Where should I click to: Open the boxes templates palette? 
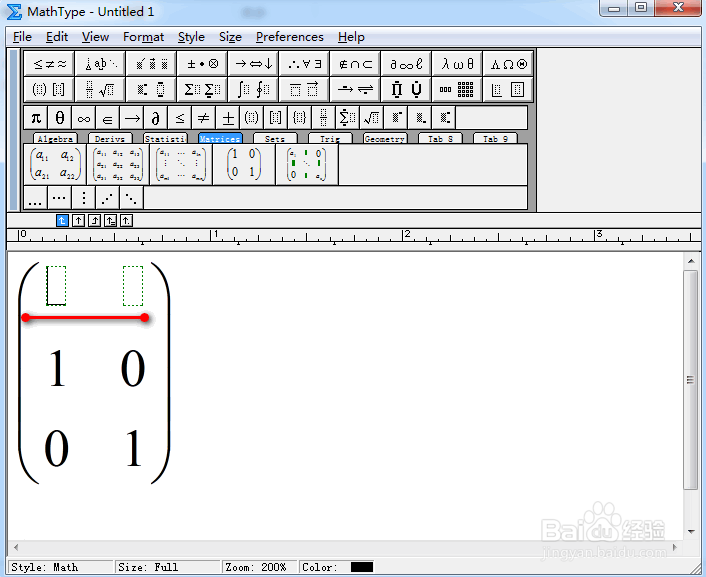508,89
